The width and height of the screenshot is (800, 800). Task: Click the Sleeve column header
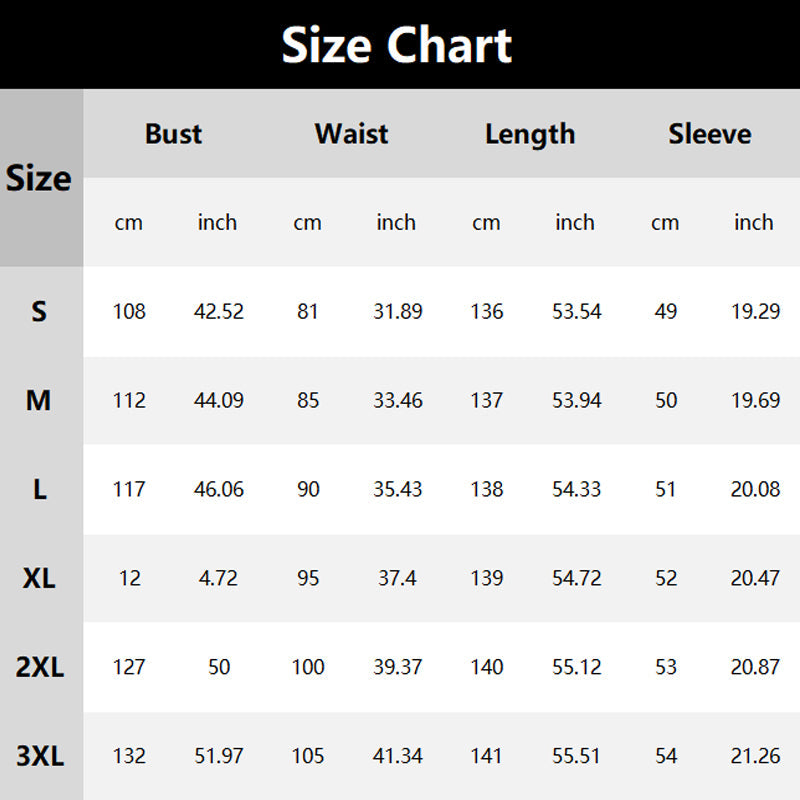pos(709,134)
